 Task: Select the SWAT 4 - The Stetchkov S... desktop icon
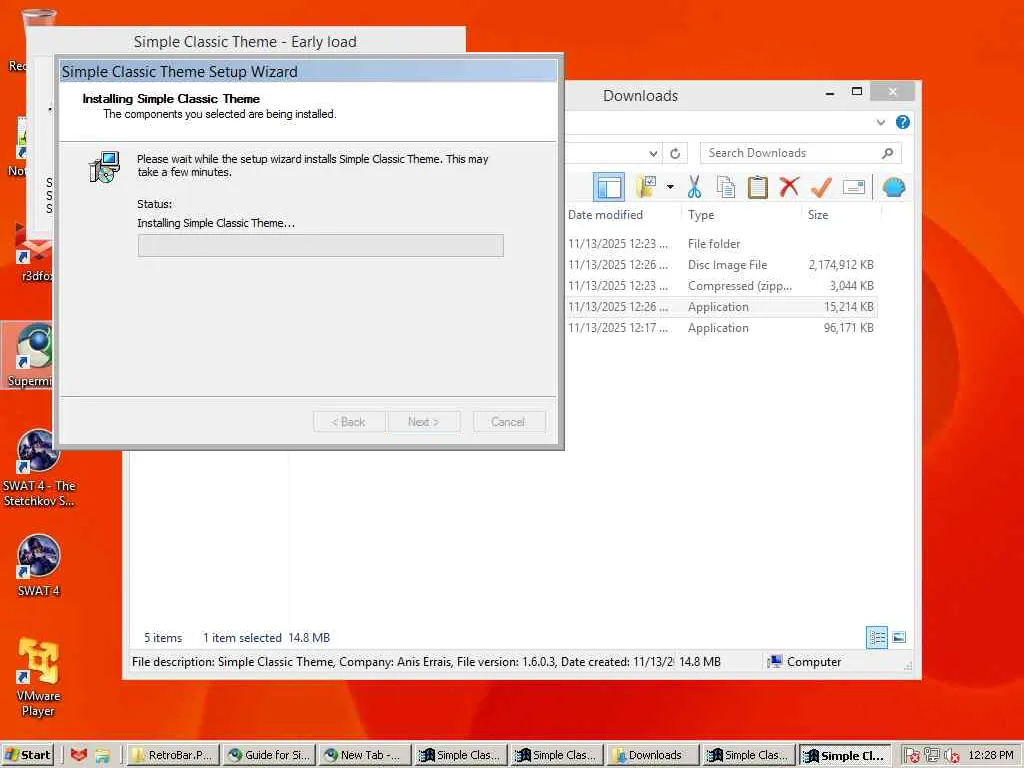(x=38, y=468)
